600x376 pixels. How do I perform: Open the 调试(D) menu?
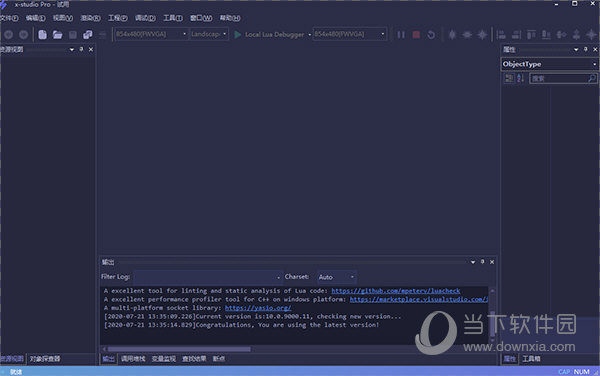pyautogui.click(x=145, y=18)
